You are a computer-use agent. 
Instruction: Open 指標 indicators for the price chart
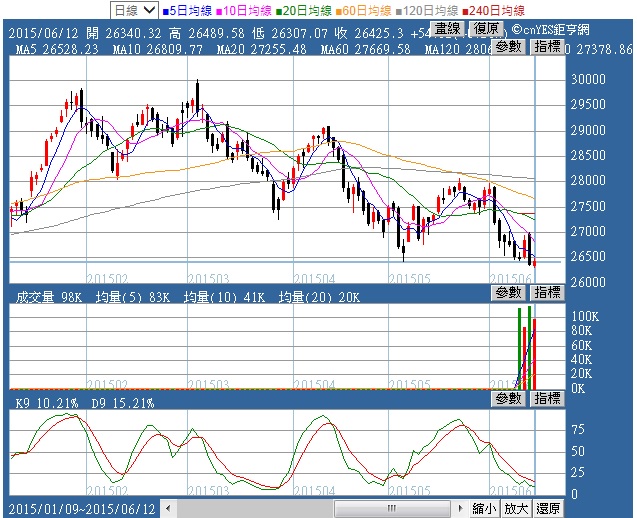(546, 46)
